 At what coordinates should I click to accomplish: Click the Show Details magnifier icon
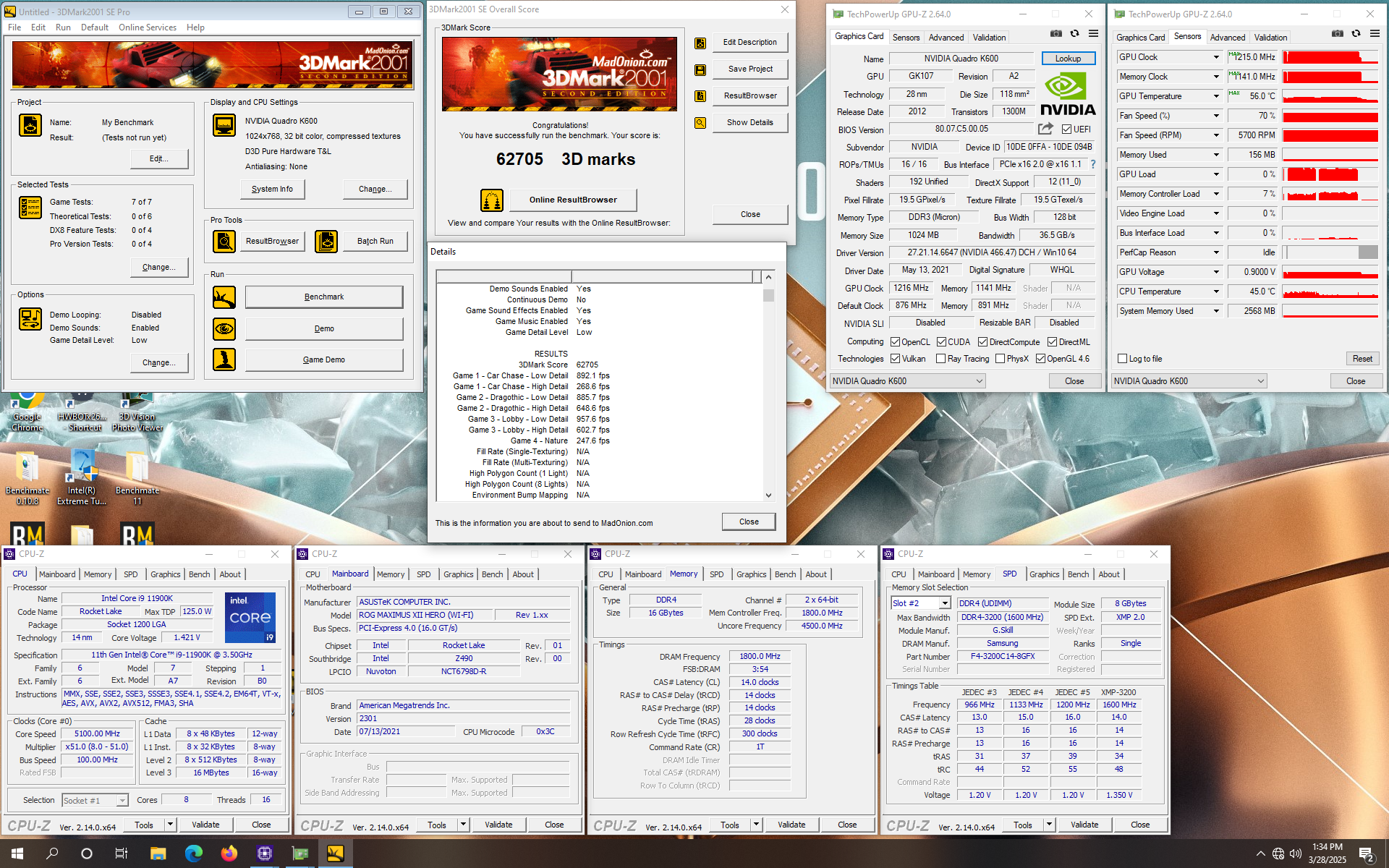click(700, 123)
